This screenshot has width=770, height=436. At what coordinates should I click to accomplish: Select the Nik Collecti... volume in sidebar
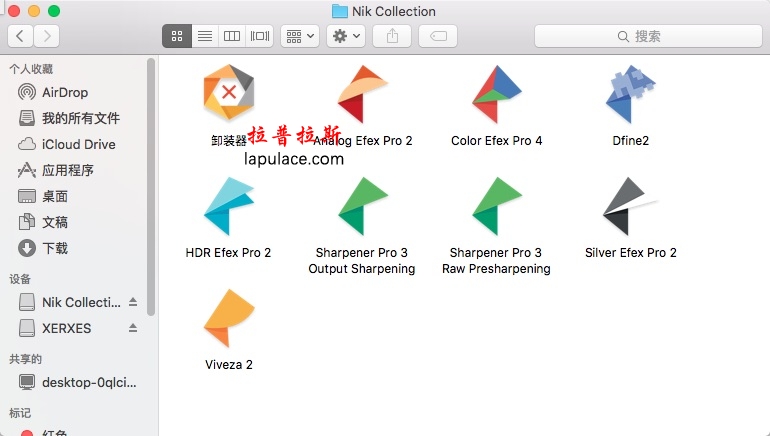(x=70, y=302)
